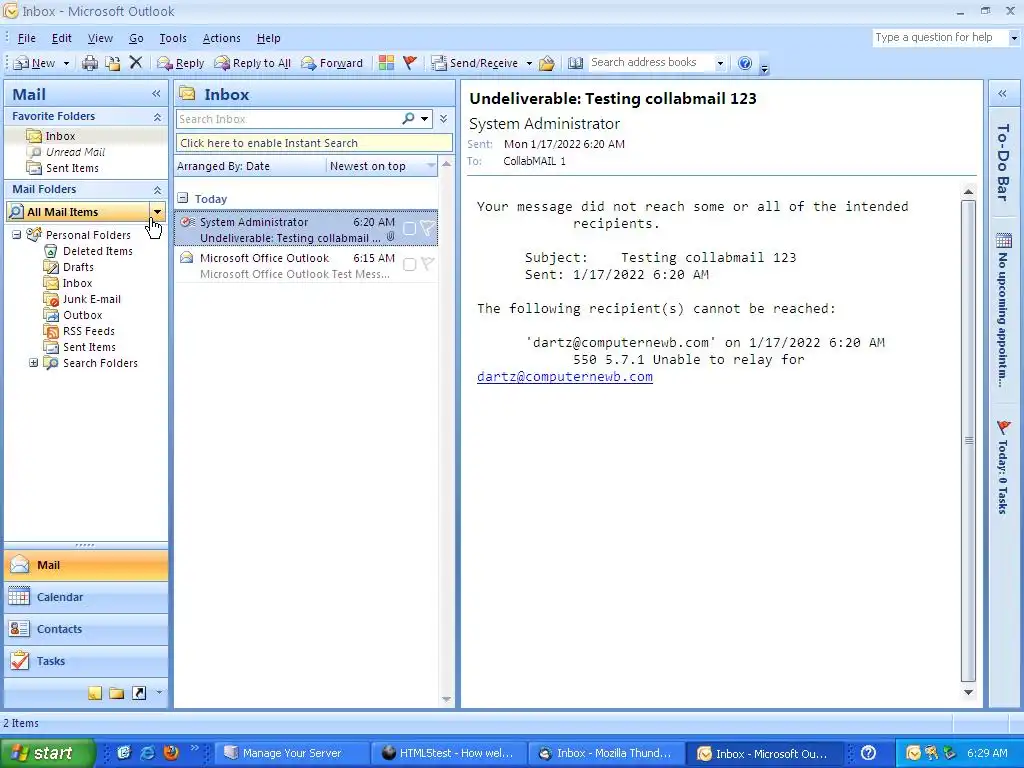This screenshot has height=768, width=1024.
Task: Click the Inbox search magnifier icon
Action: coord(408,119)
